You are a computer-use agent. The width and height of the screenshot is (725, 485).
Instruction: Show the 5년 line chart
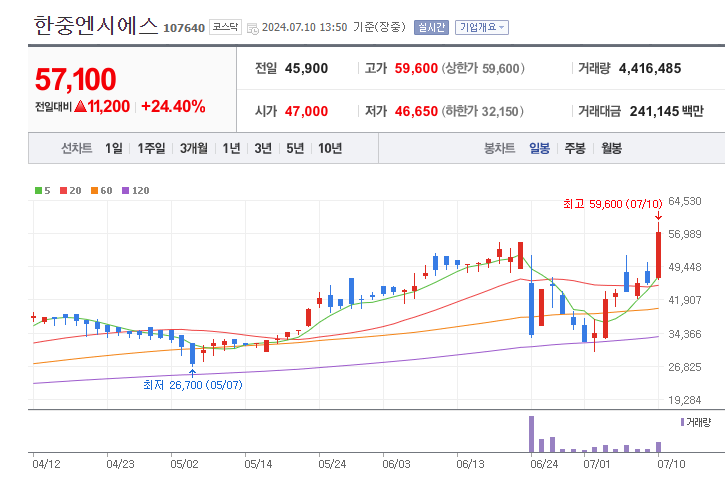[x=295, y=148]
